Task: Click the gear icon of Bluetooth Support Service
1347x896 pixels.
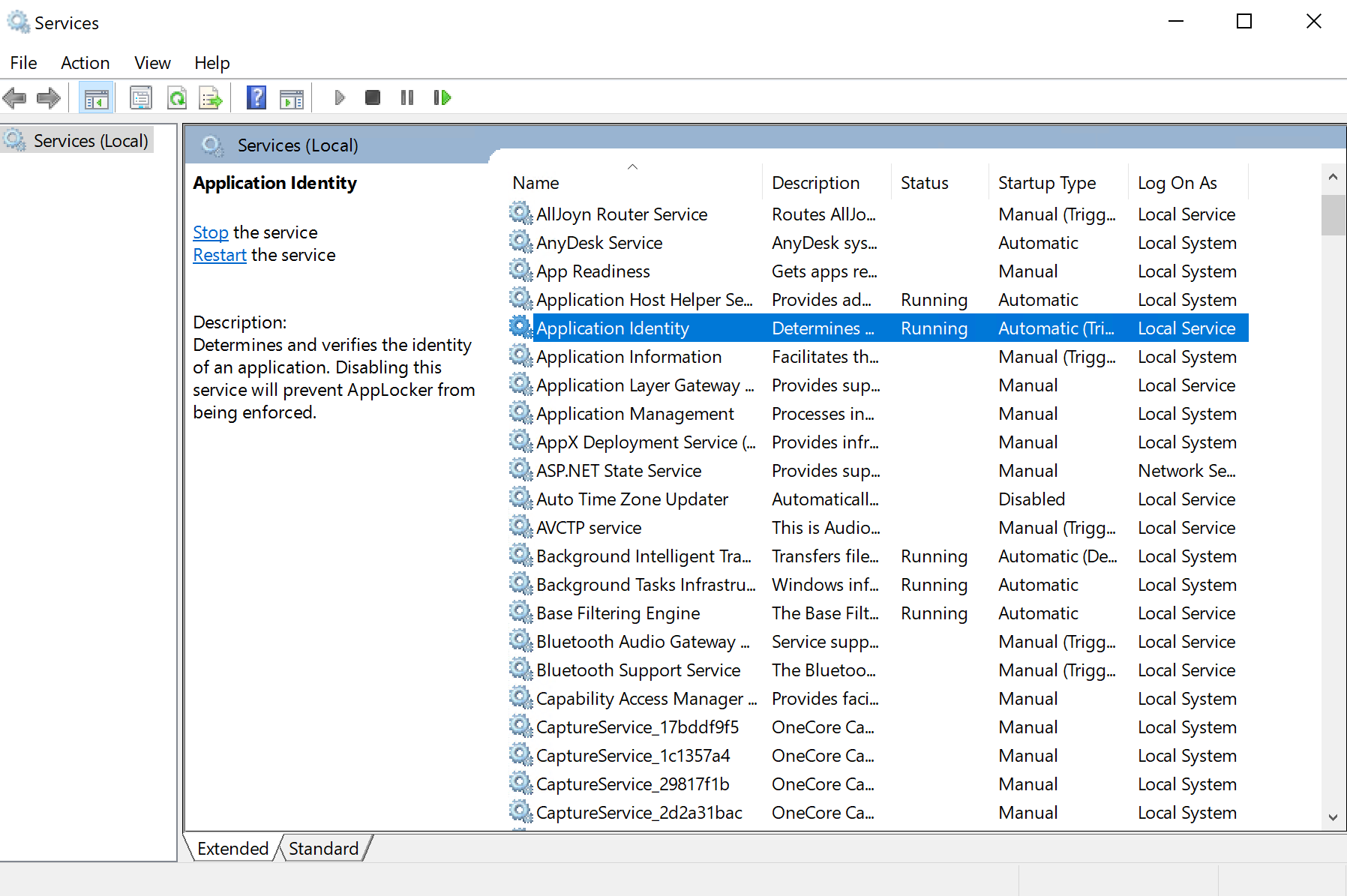Action: [520, 670]
